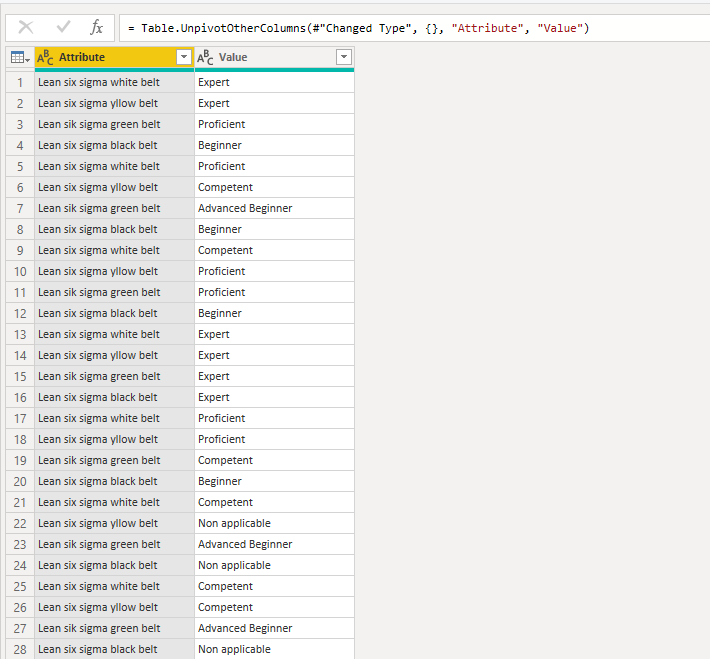Select row number 7
Image resolution: width=710 pixels, height=659 pixels.
(x=20, y=208)
